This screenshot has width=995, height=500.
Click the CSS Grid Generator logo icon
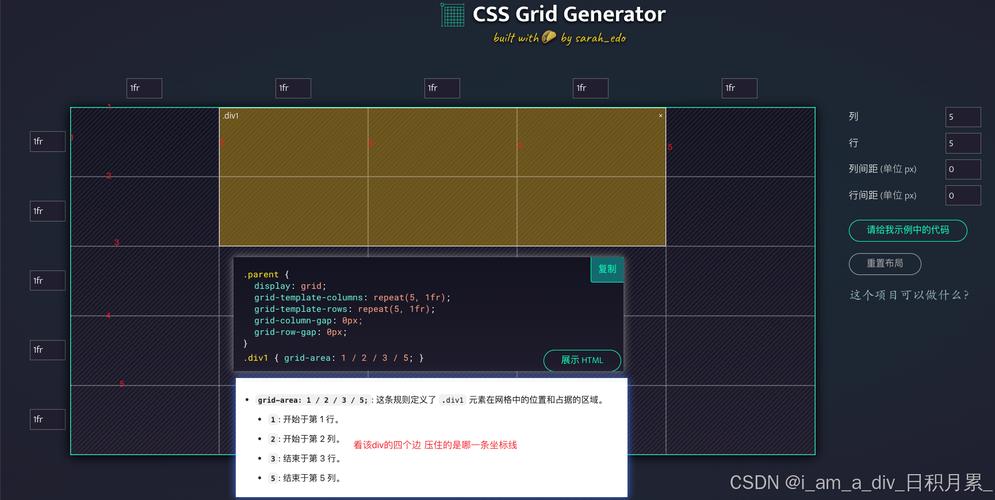452,15
